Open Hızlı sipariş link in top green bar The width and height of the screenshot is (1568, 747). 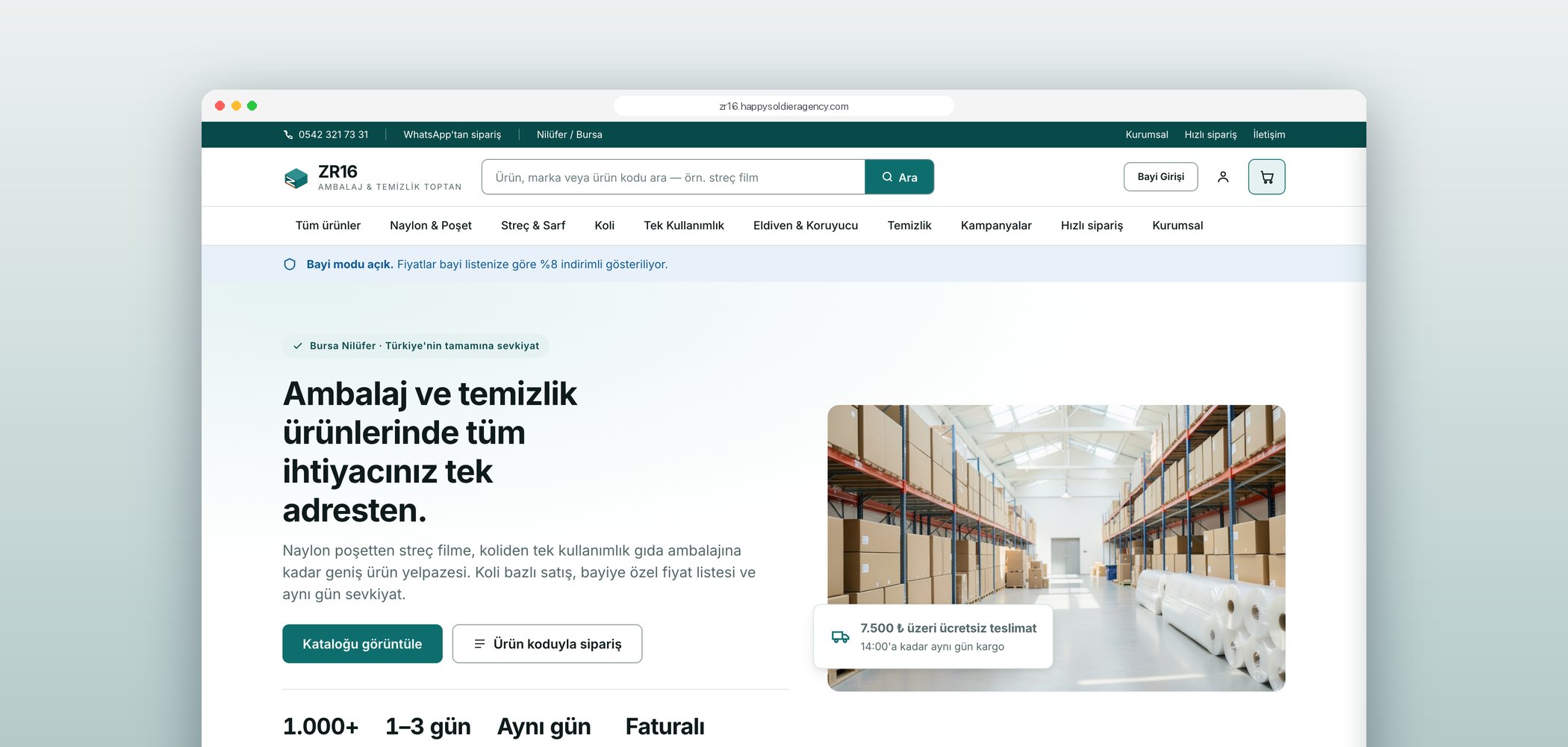click(1210, 134)
